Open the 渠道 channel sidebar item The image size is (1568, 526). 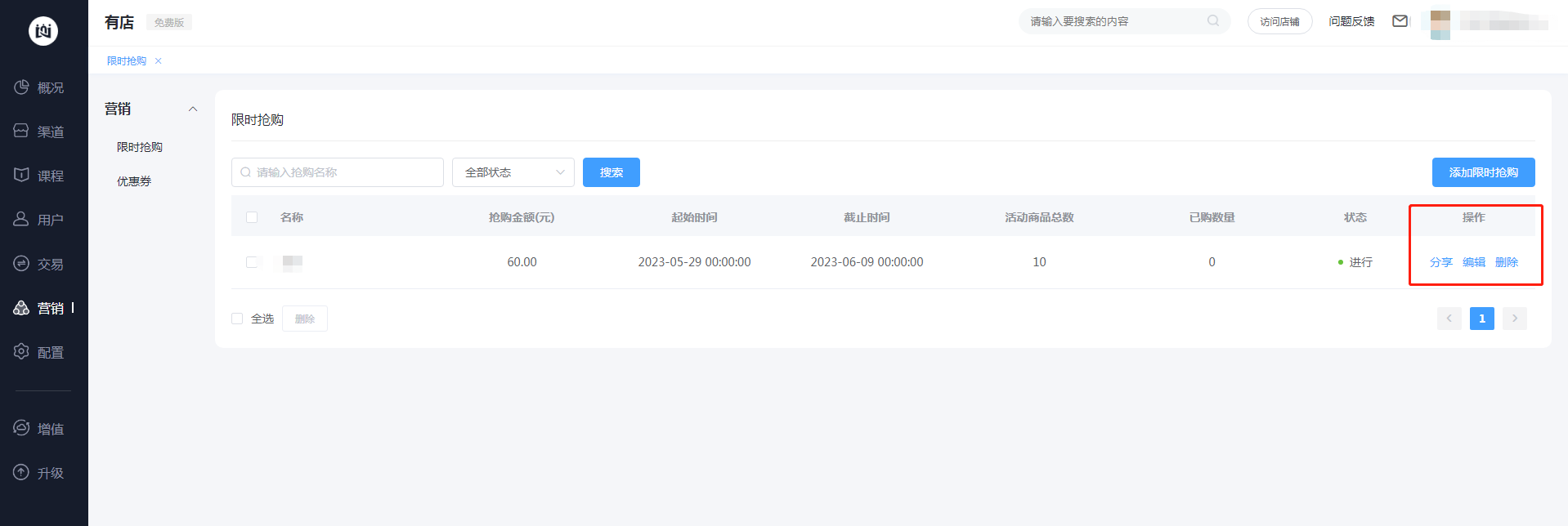[39, 131]
